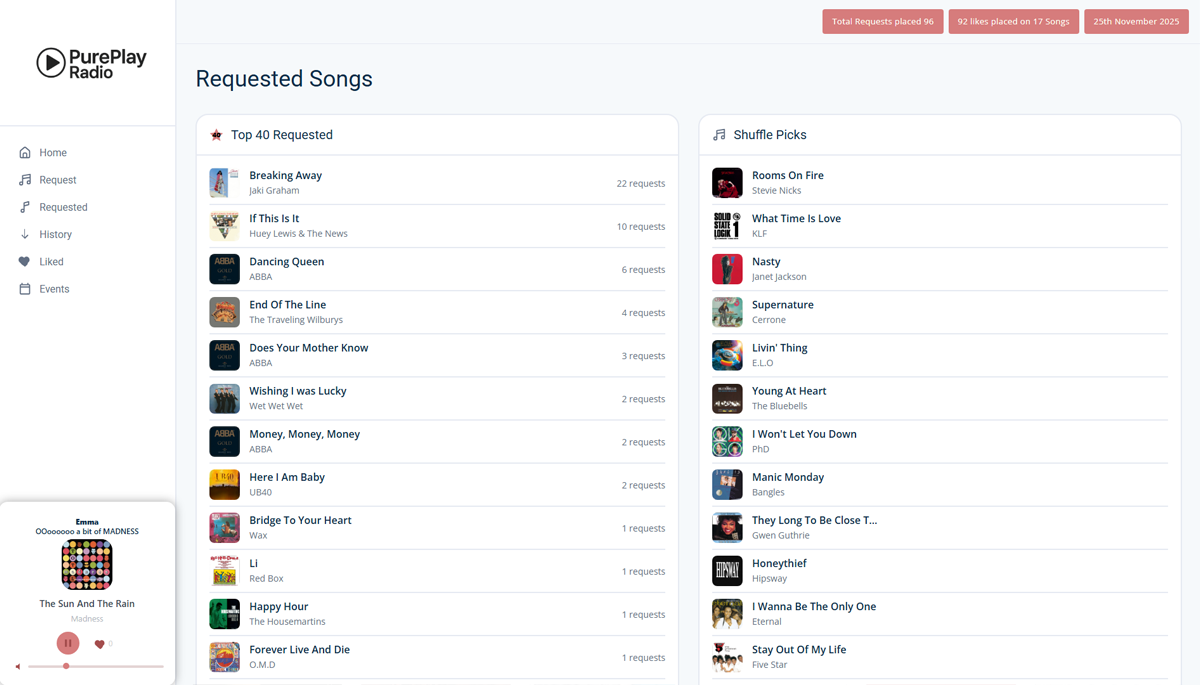The width and height of the screenshot is (1200, 685).
Task: Go to the Request page
Action: (x=57, y=180)
